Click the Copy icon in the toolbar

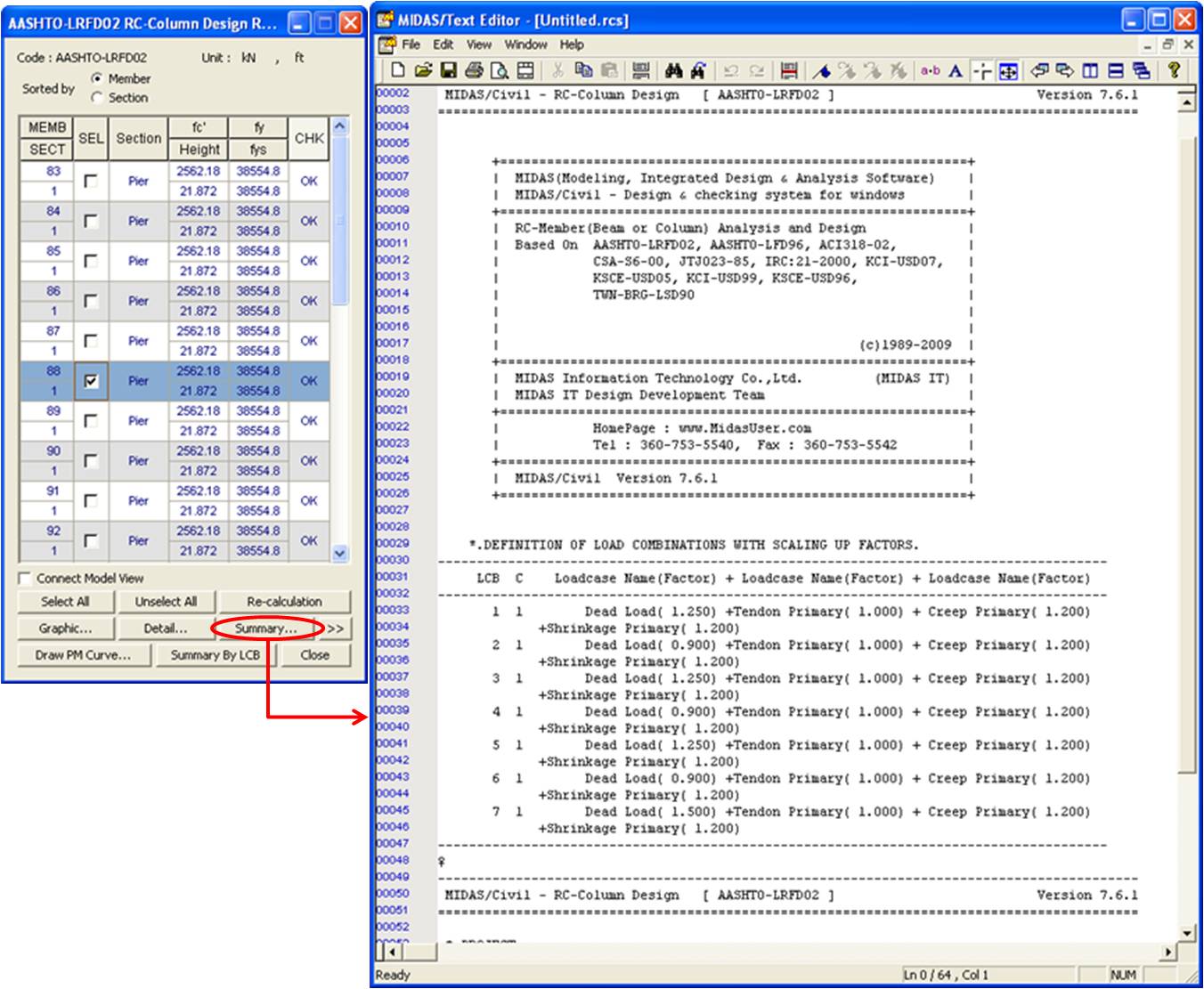(584, 71)
